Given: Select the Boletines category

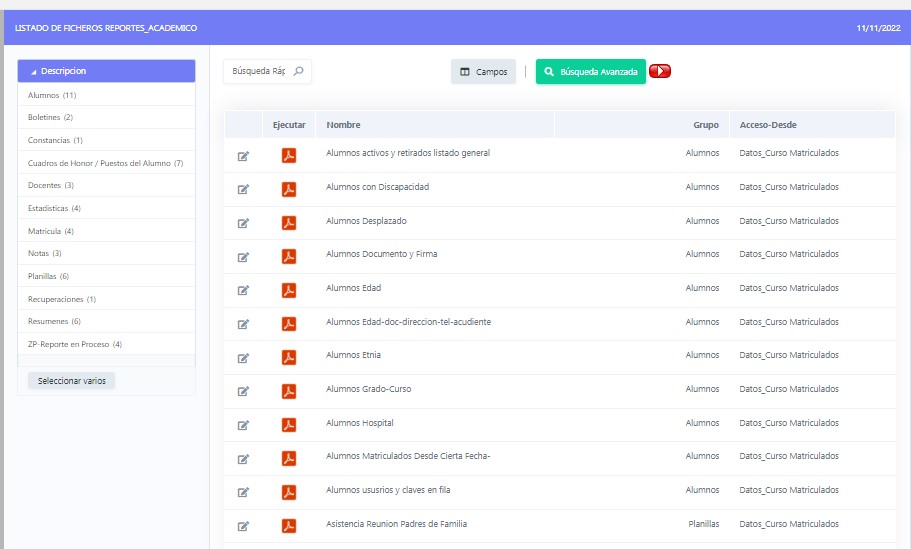Looking at the screenshot, I should [50, 118].
